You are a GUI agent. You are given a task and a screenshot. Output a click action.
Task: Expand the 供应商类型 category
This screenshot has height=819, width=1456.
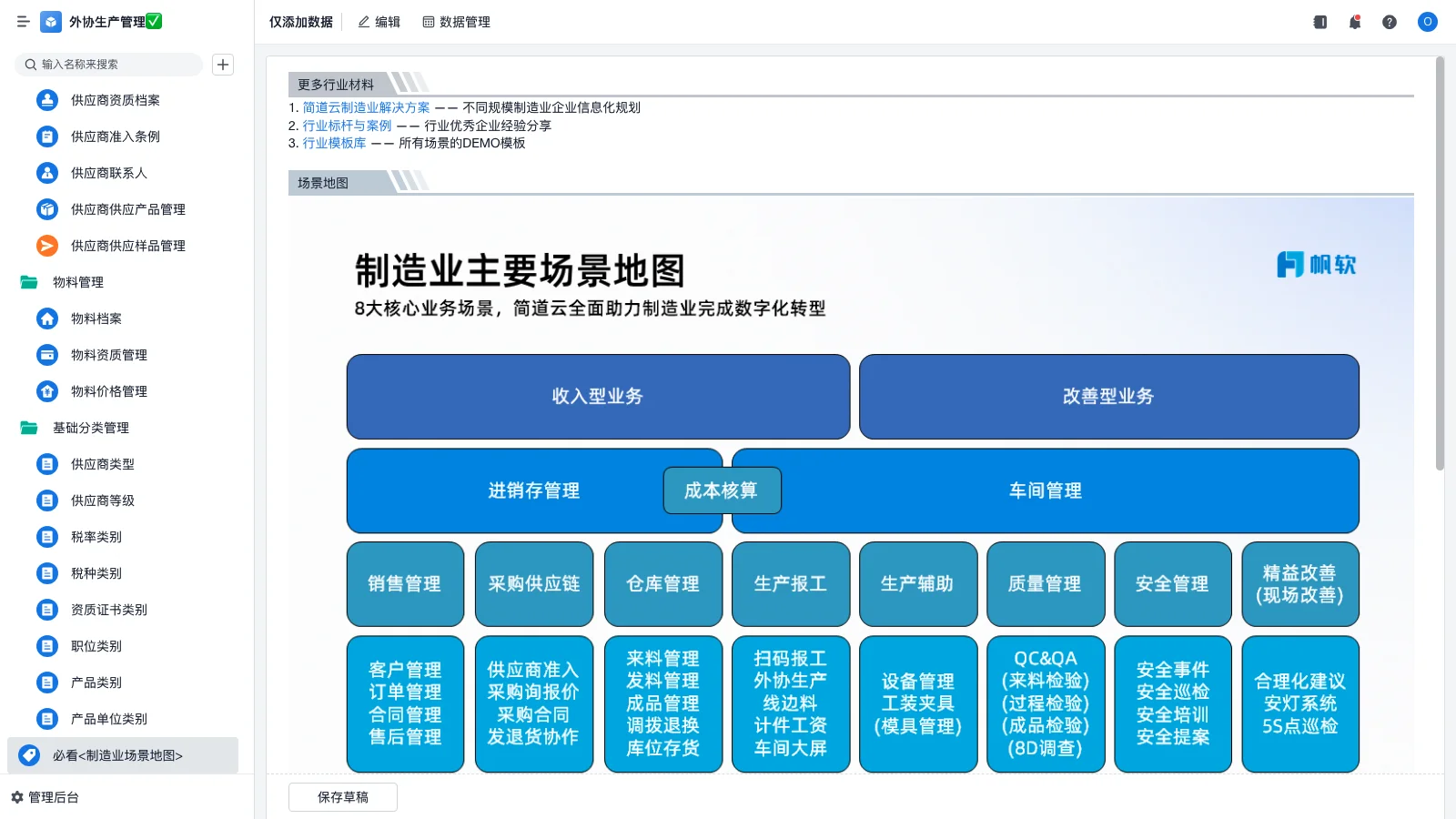point(102,464)
